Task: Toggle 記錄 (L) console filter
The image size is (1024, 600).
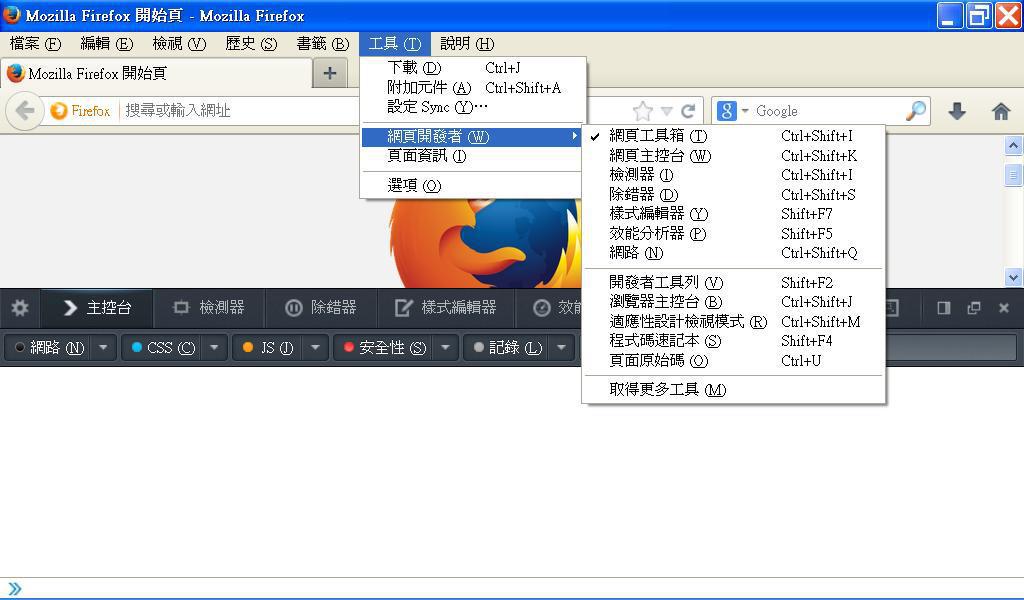Action: (x=507, y=348)
